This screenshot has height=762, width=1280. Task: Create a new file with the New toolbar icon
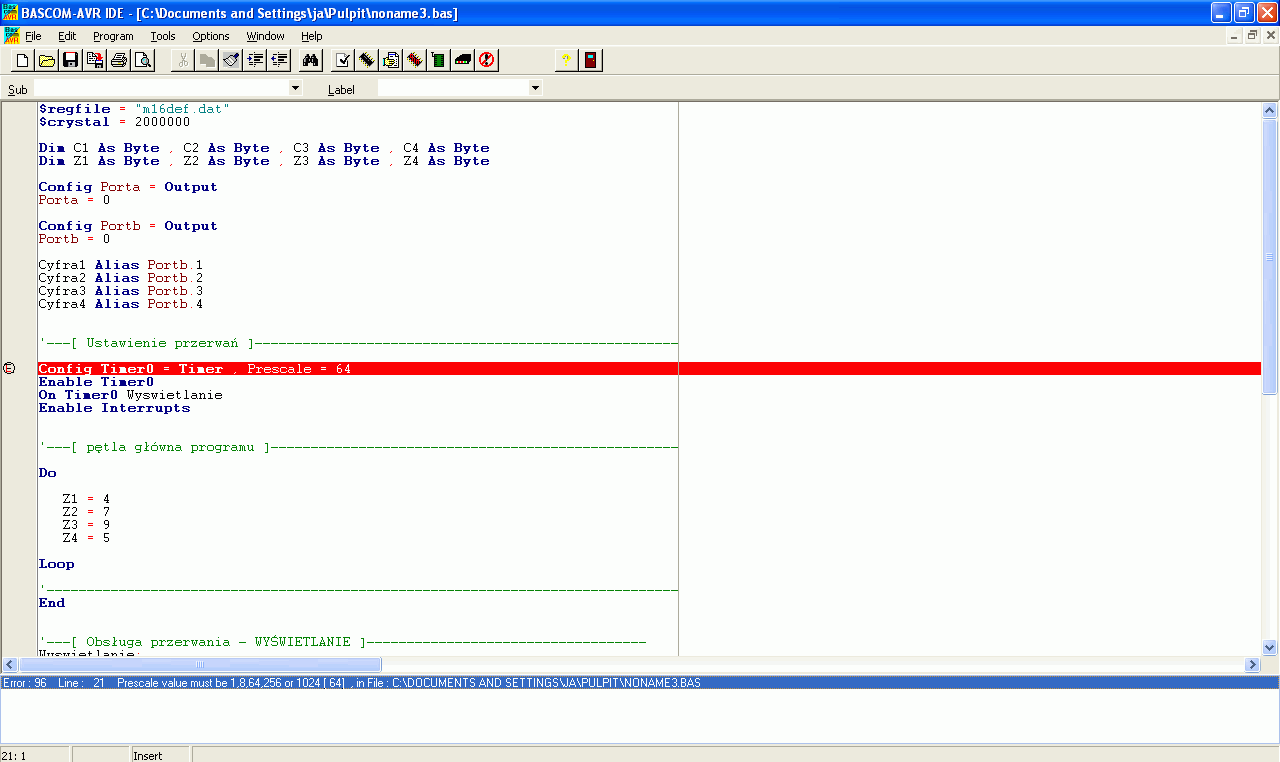pos(22,61)
